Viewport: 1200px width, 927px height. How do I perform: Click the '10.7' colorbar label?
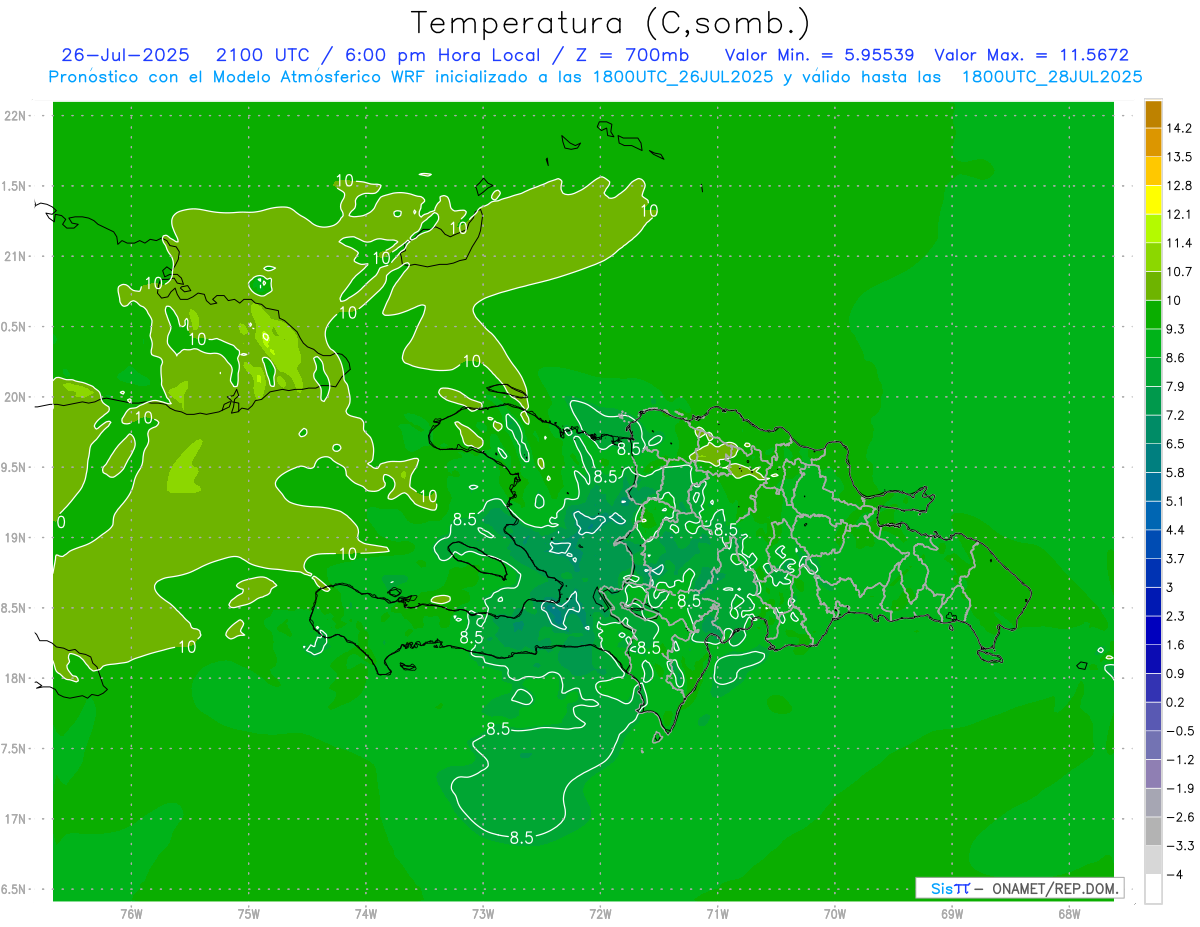1179,272
